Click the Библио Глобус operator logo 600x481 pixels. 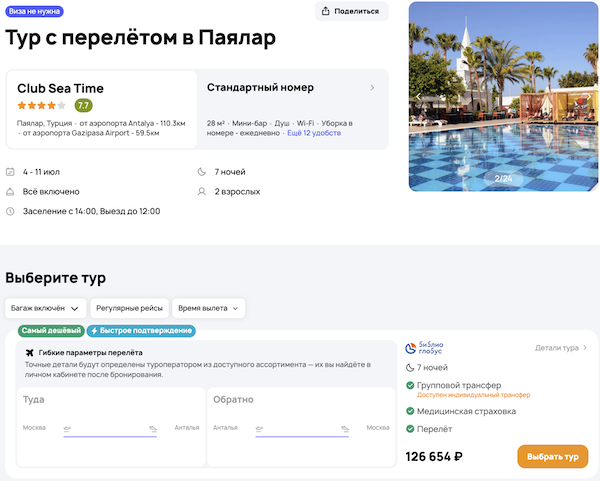[x=424, y=348]
